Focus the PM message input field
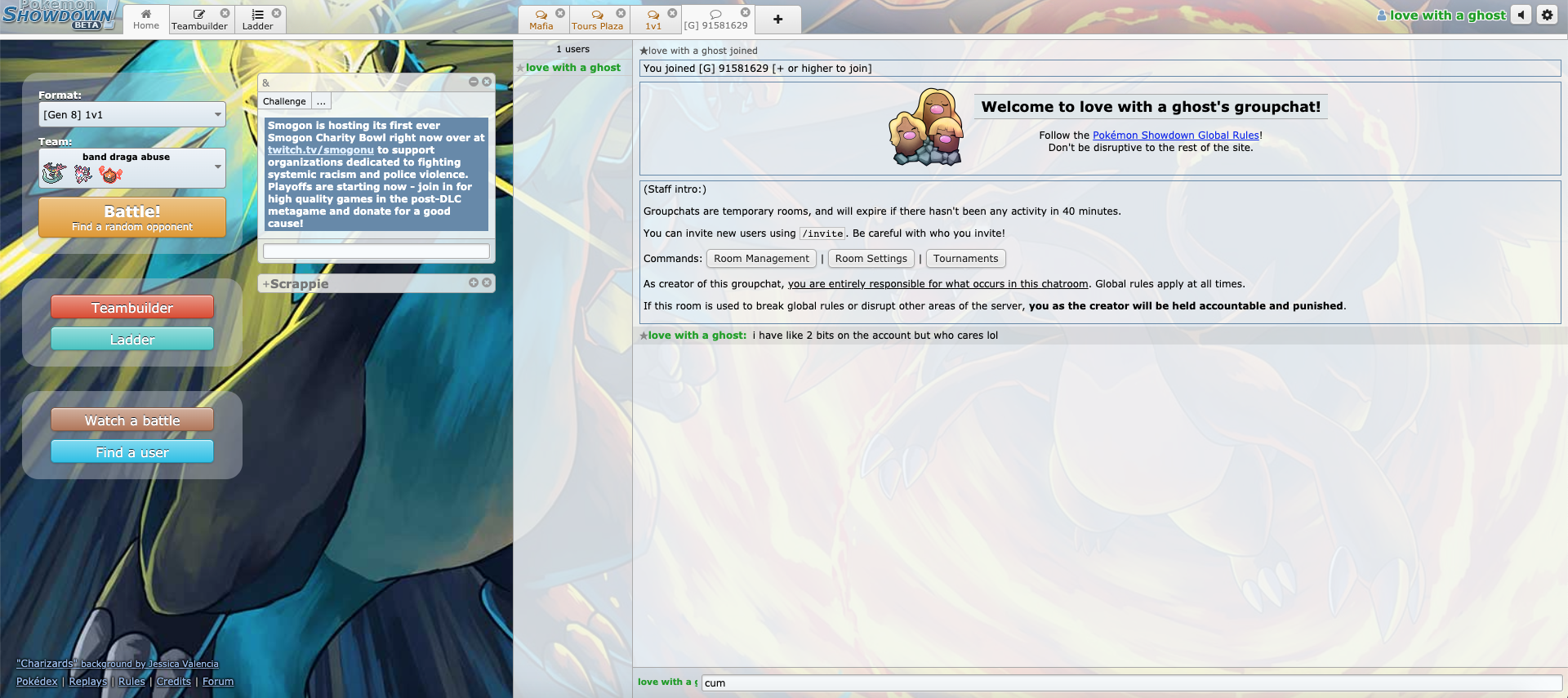1568x698 pixels. pyautogui.click(x=376, y=251)
